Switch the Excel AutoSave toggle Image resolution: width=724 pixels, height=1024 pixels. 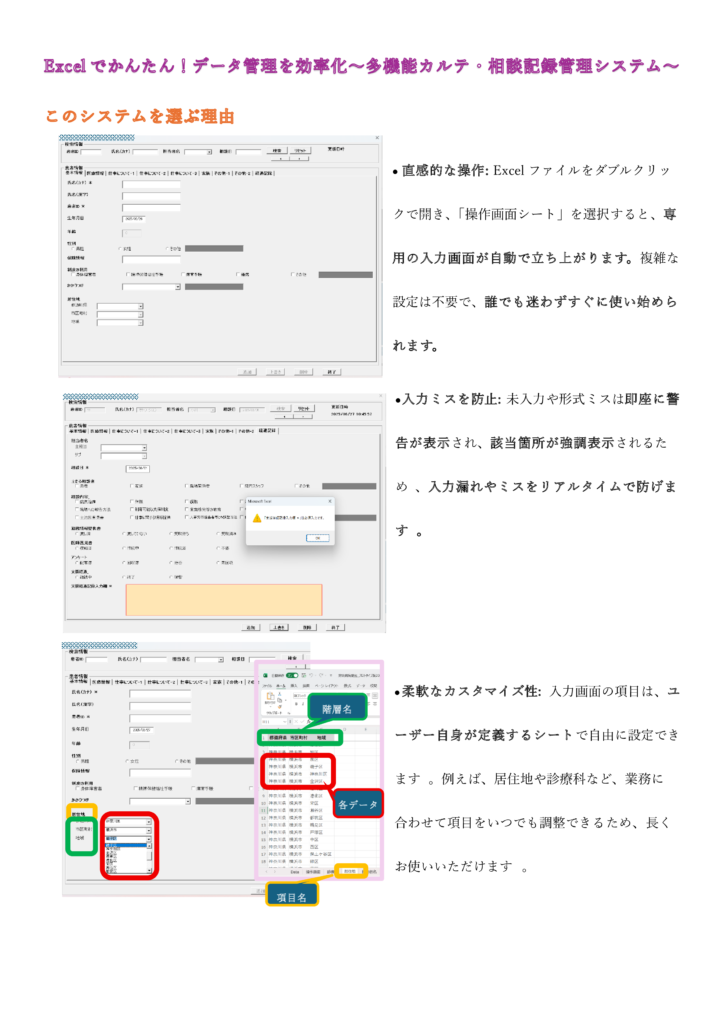click(292, 676)
